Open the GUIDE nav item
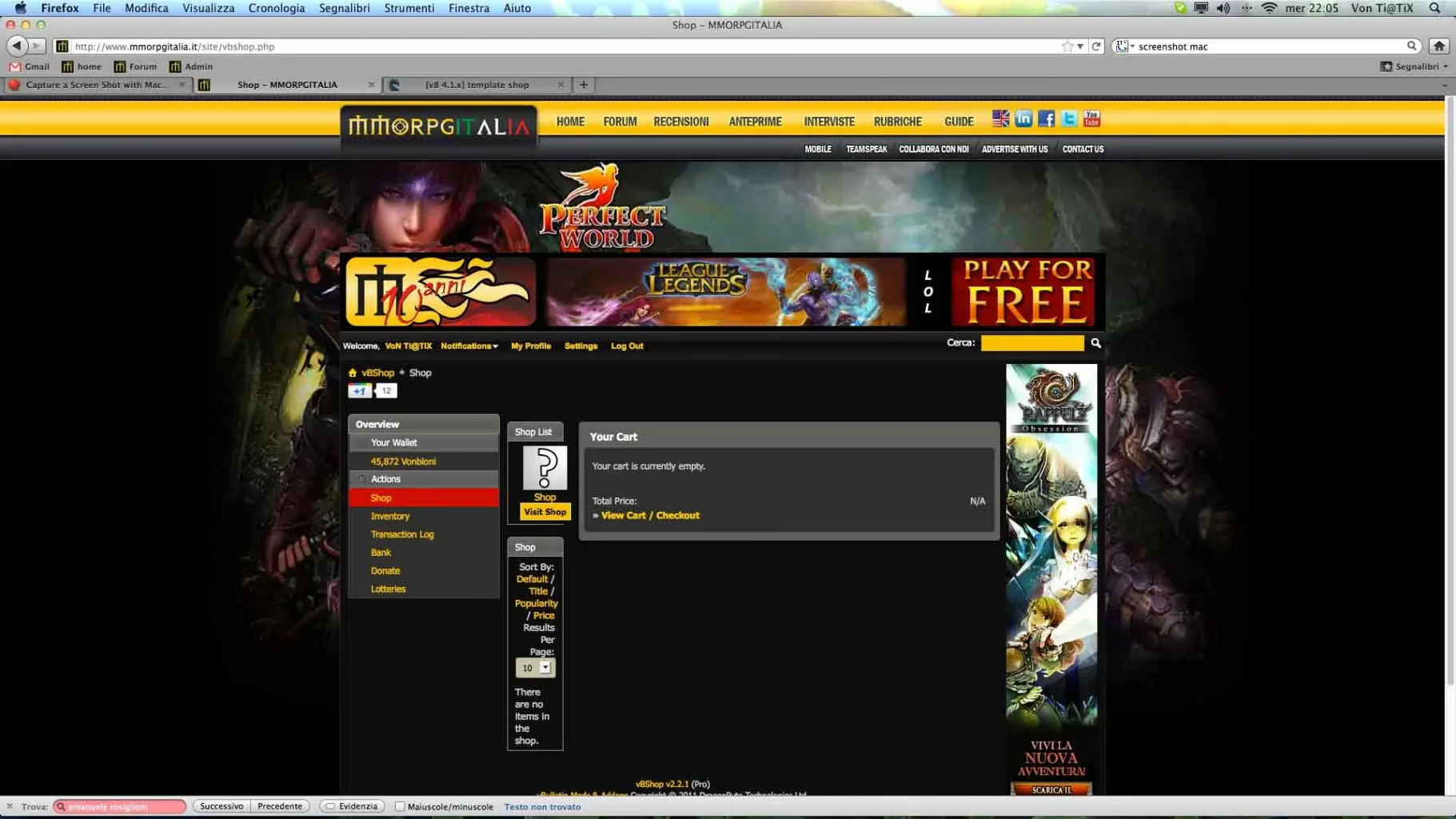 click(x=959, y=122)
